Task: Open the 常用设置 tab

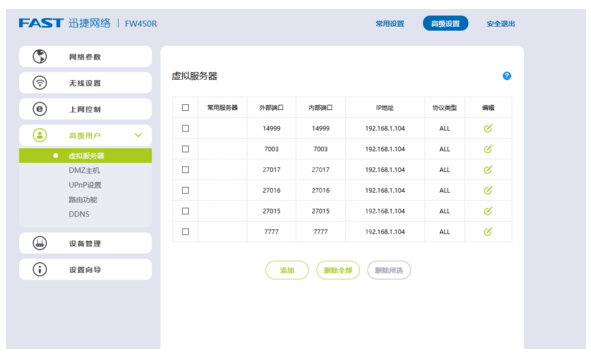Action: [390, 24]
